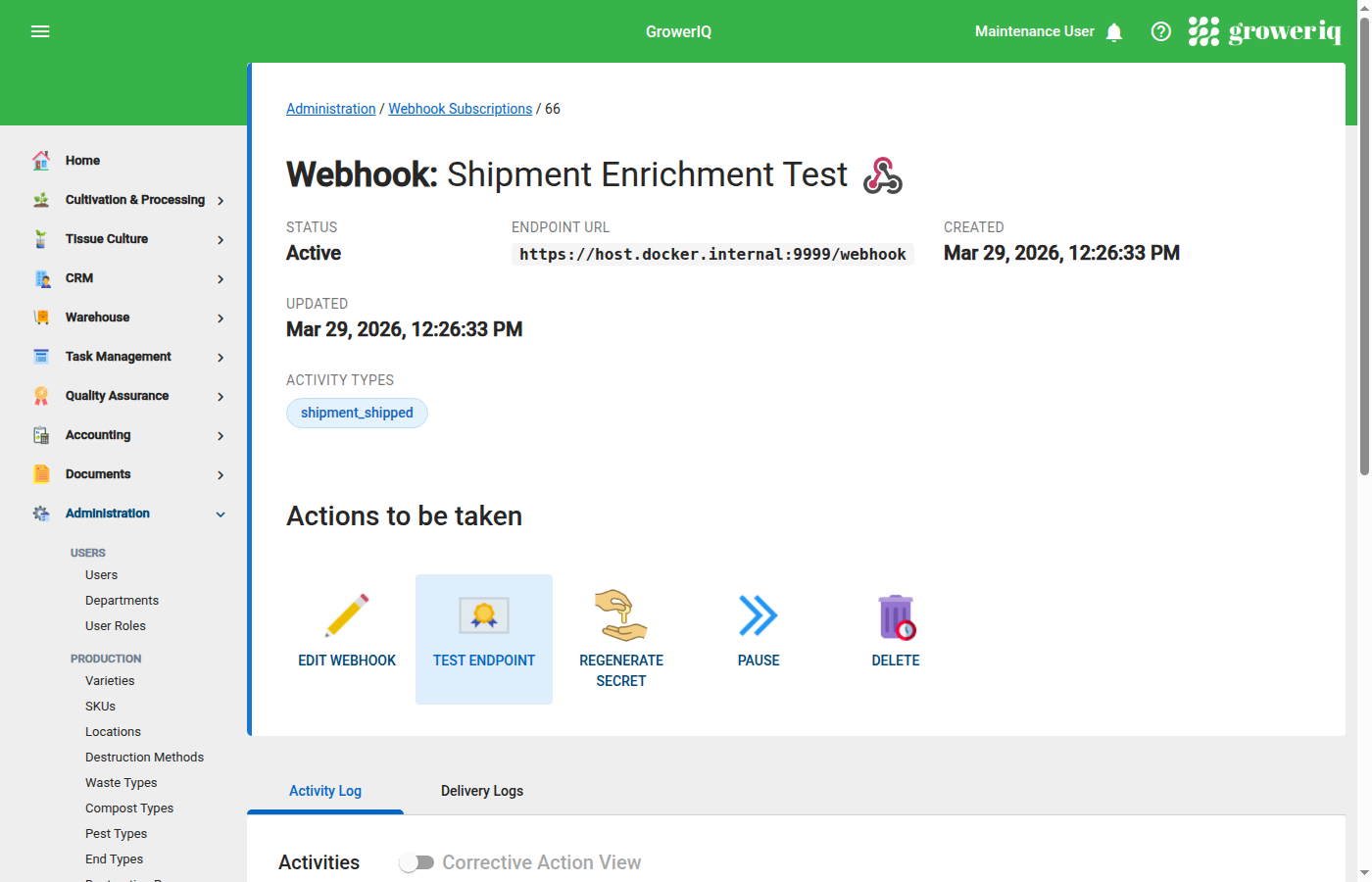The height and width of the screenshot is (882, 1372).
Task: Select the Activity Log tab
Action: pyautogui.click(x=324, y=791)
